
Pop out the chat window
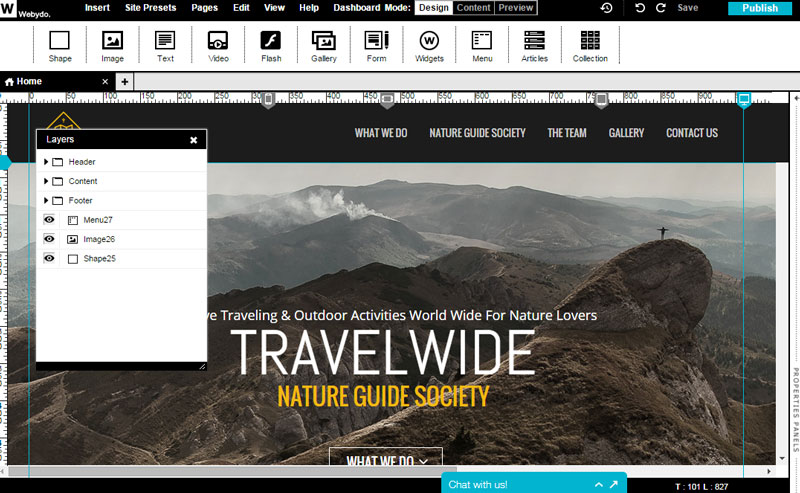(x=614, y=484)
